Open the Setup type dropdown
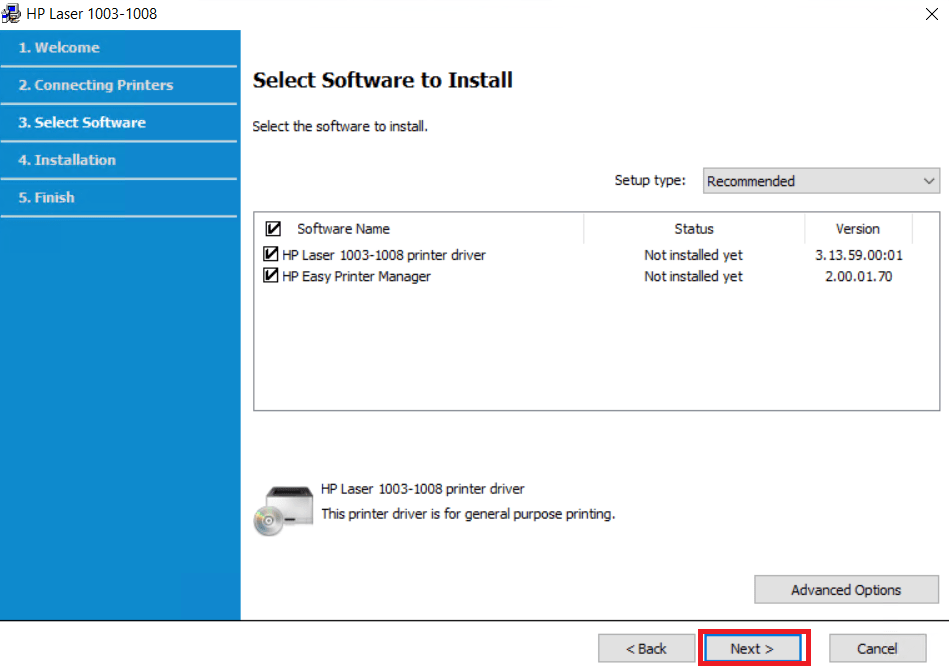The height and width of the screenshot is (666, 949). (x=820, y=181)
